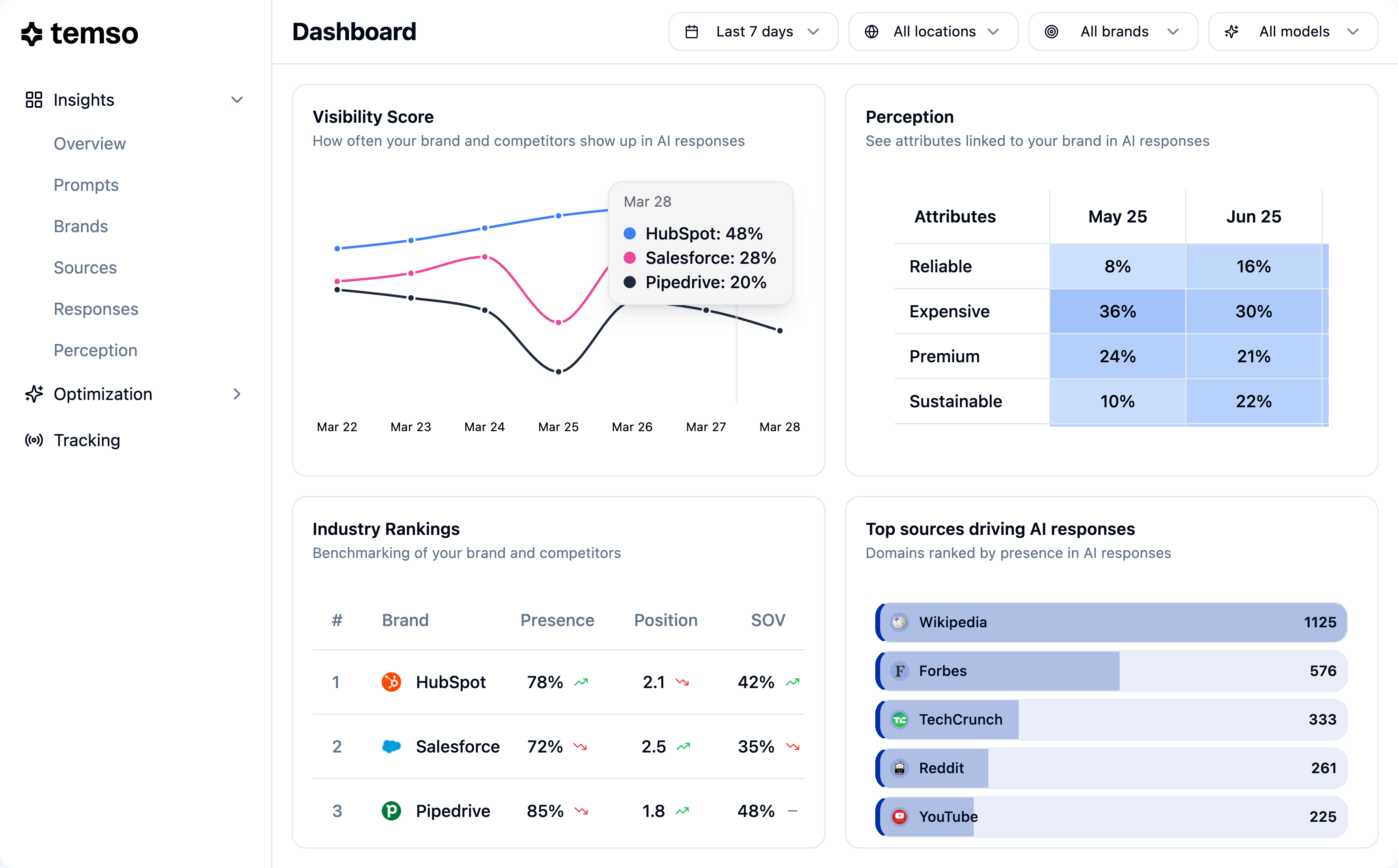Click the TechCrunch source icon

pyautogui.click(x=899, y=719)
